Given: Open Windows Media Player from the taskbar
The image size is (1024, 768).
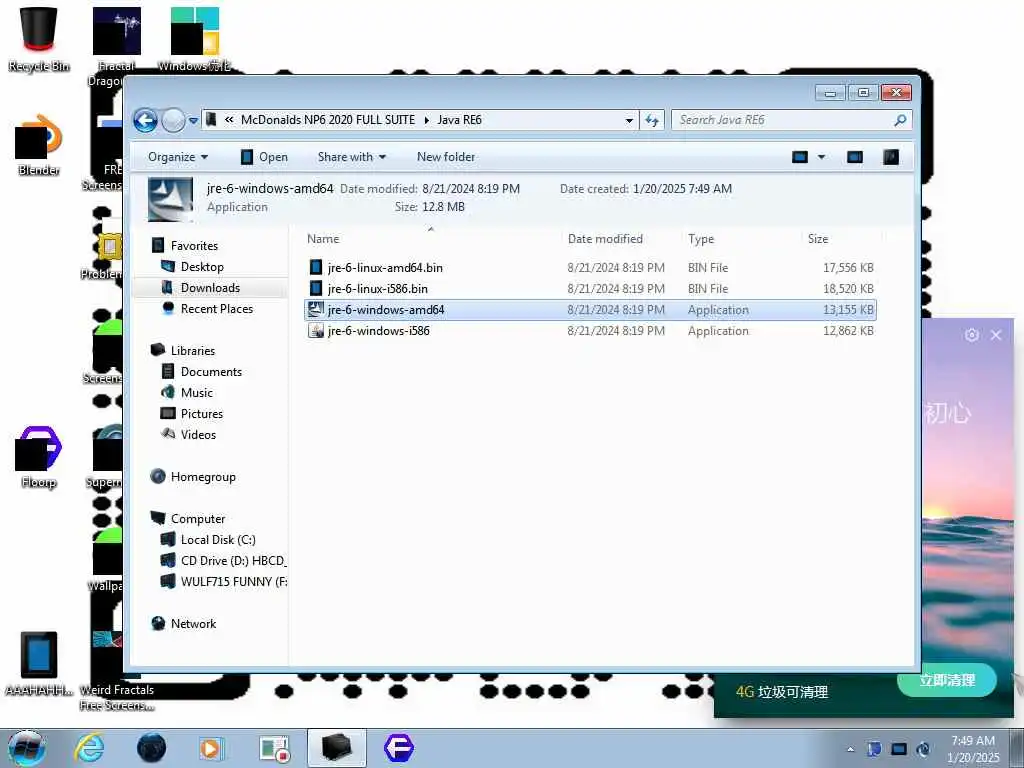Looking at the screenshot, I should coord(210,748).
